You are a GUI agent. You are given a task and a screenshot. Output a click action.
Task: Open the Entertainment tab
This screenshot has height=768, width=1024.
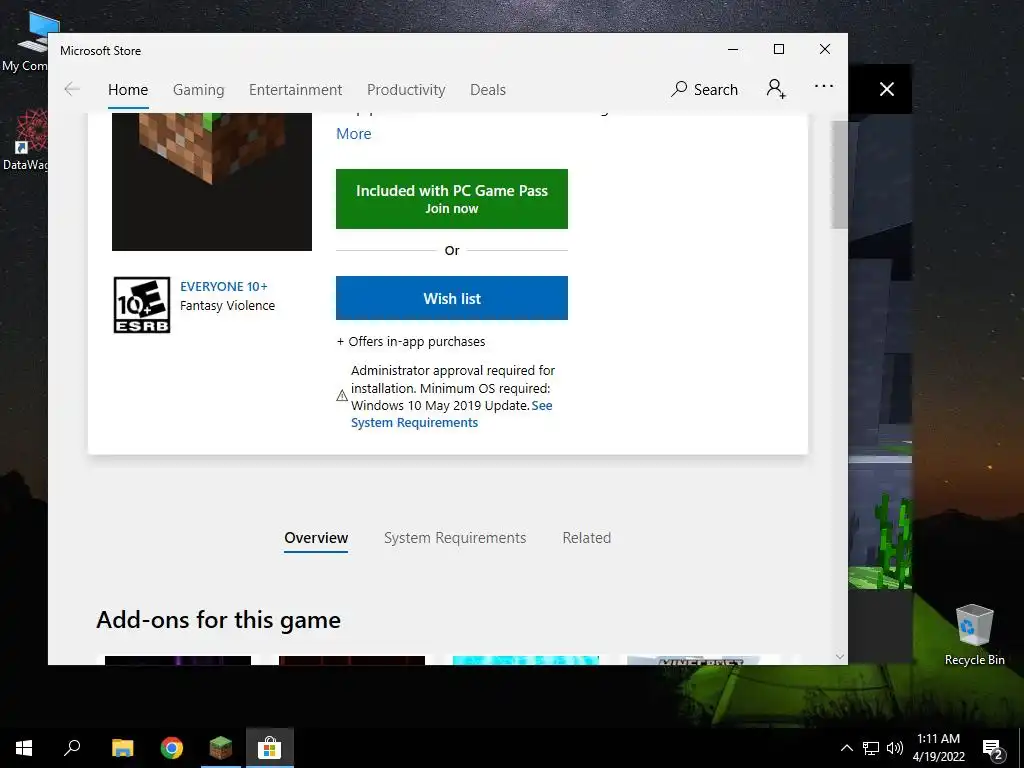(295, 89)
